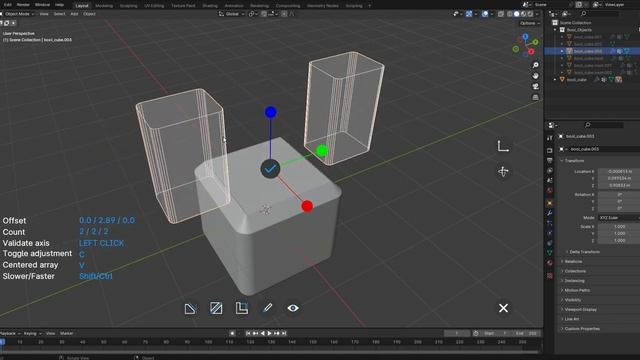Open the World properties tab icon
The image size is (640, 360).
tap(550, 190)
